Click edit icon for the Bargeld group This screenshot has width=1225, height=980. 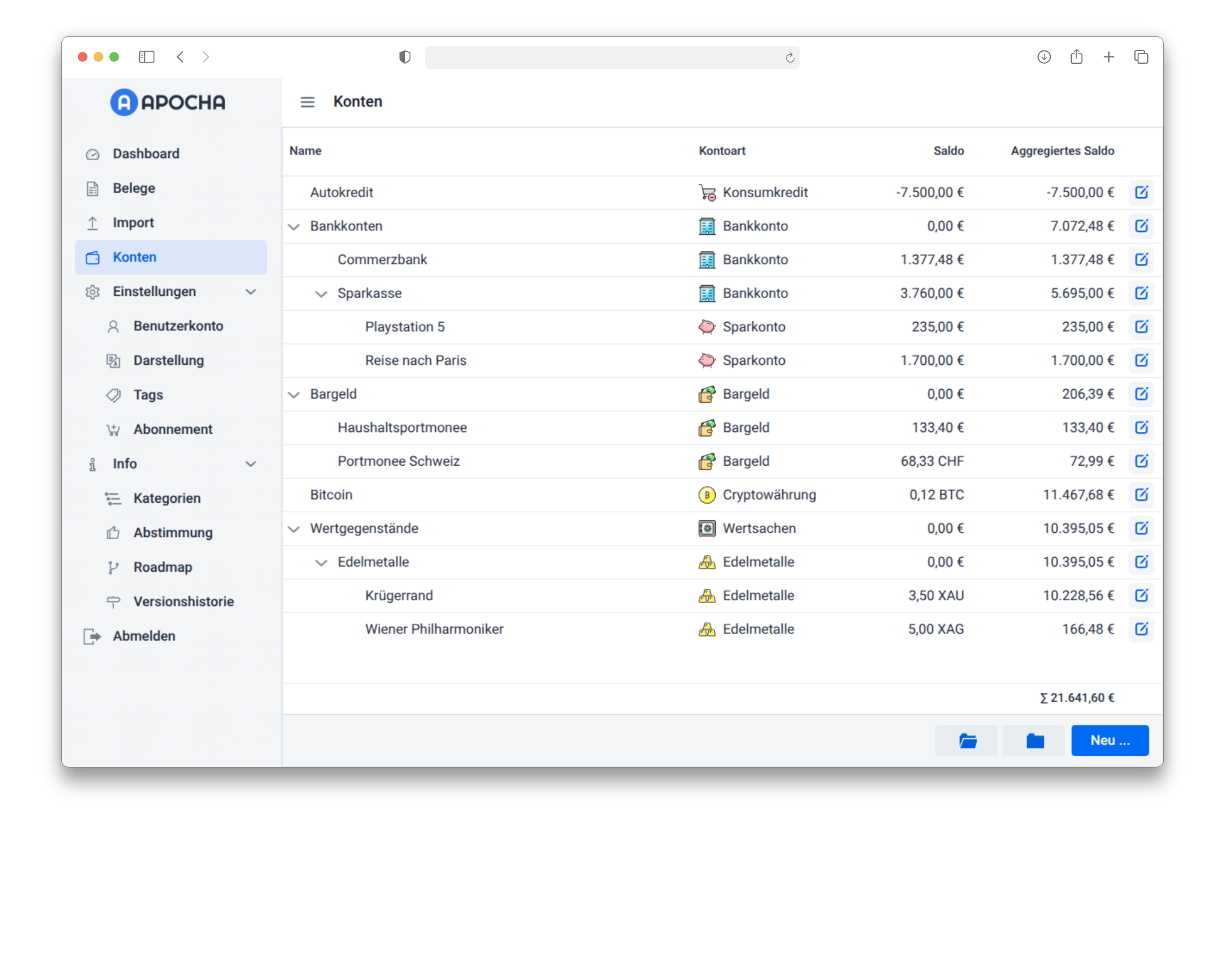pos(1141,394)
